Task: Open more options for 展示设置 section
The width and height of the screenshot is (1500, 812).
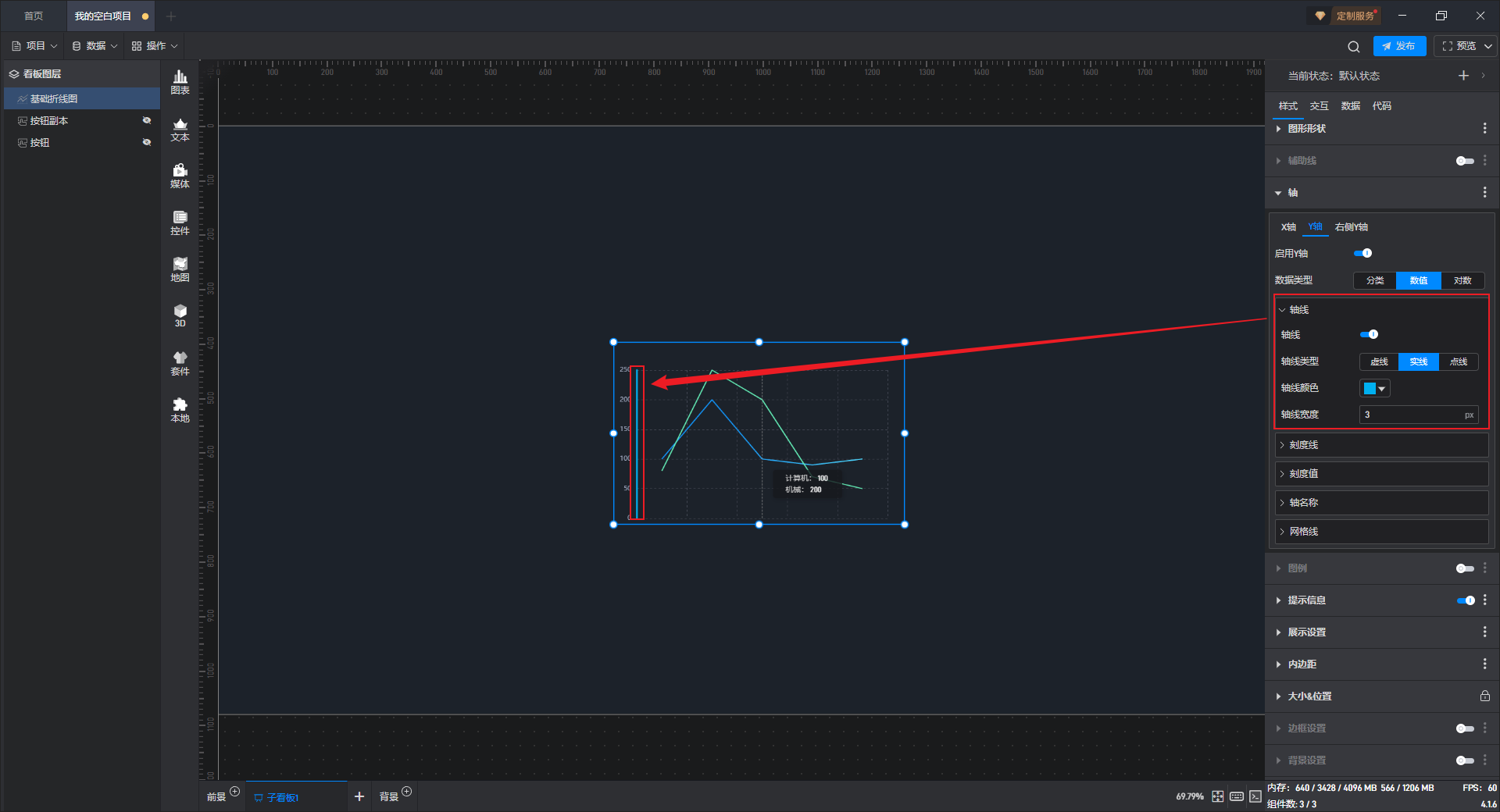Action: tap(1484, 632)
